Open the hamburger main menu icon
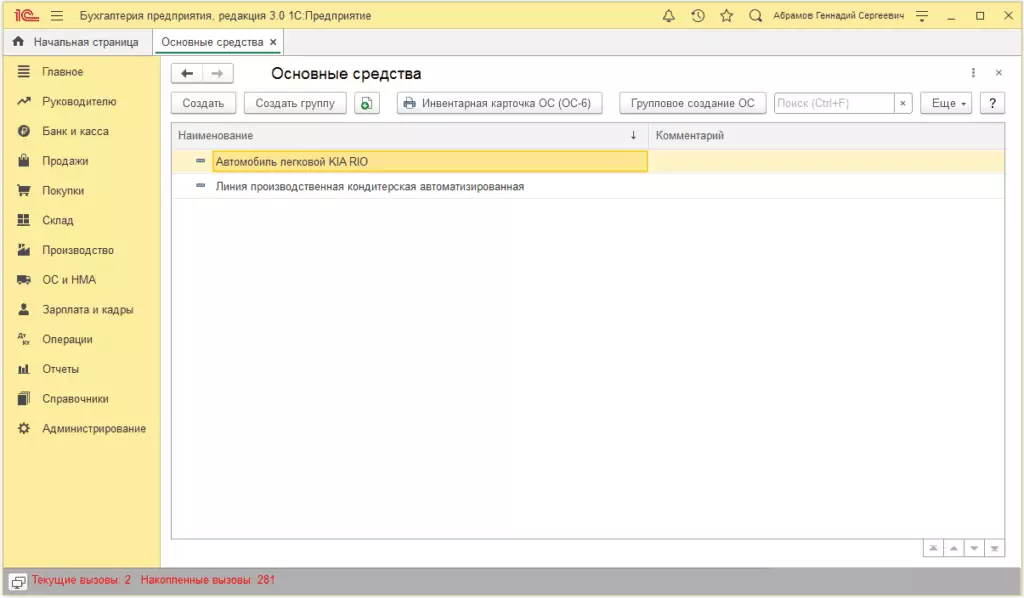 point(56,16)
